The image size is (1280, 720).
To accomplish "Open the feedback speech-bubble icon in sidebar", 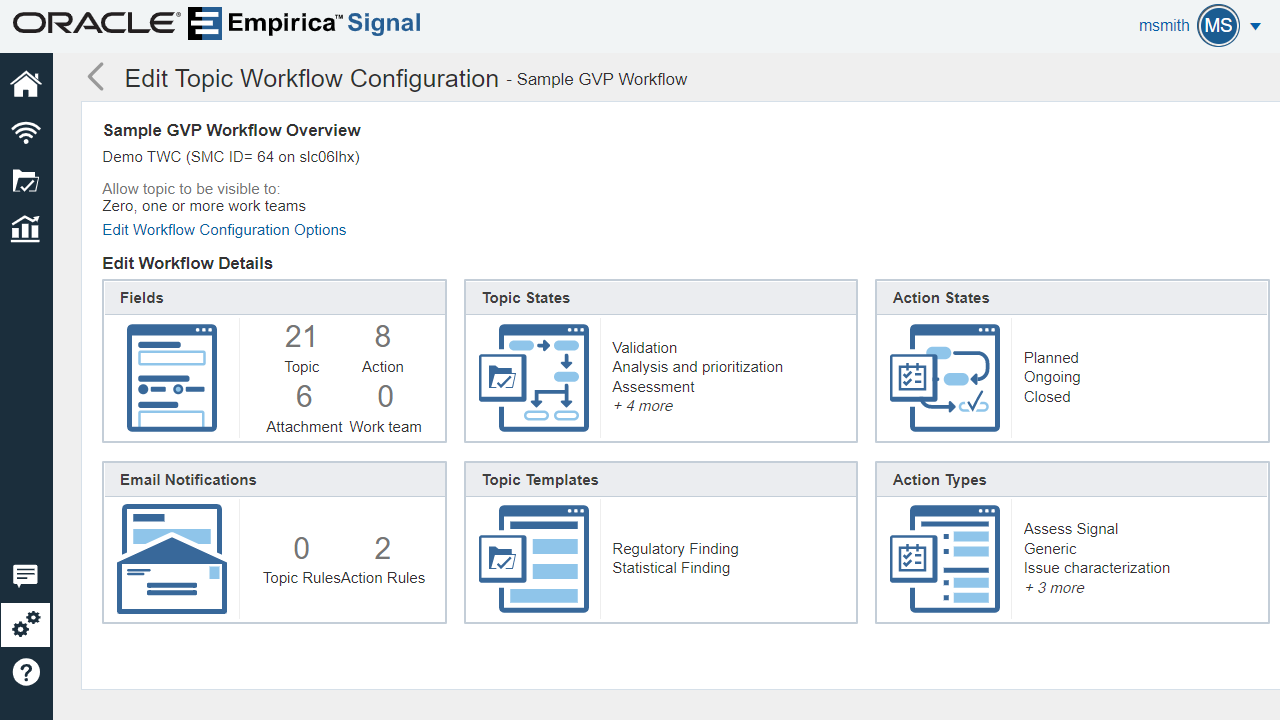I will 26,576.
